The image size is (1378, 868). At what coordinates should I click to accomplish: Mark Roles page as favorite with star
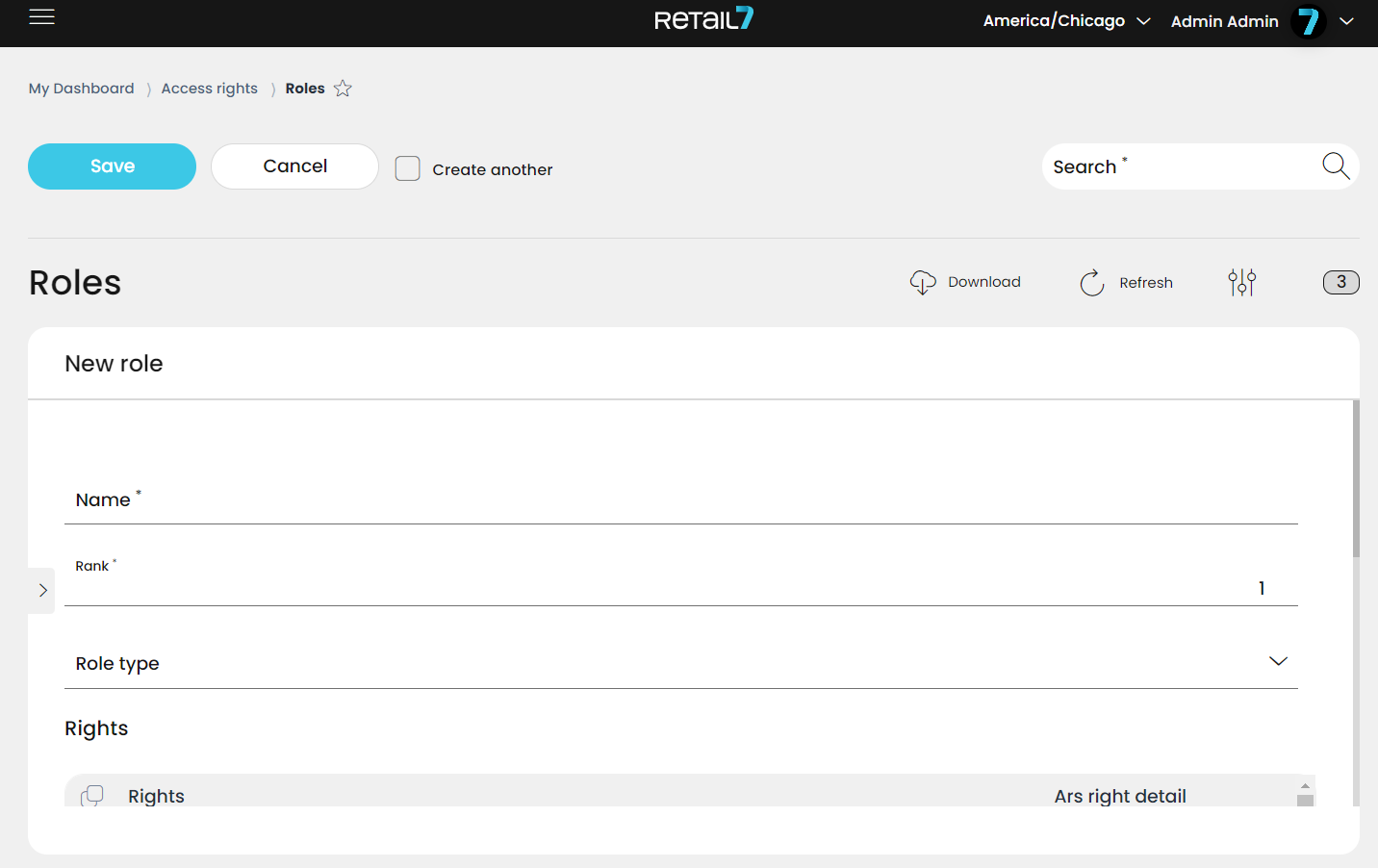[343, 89]
